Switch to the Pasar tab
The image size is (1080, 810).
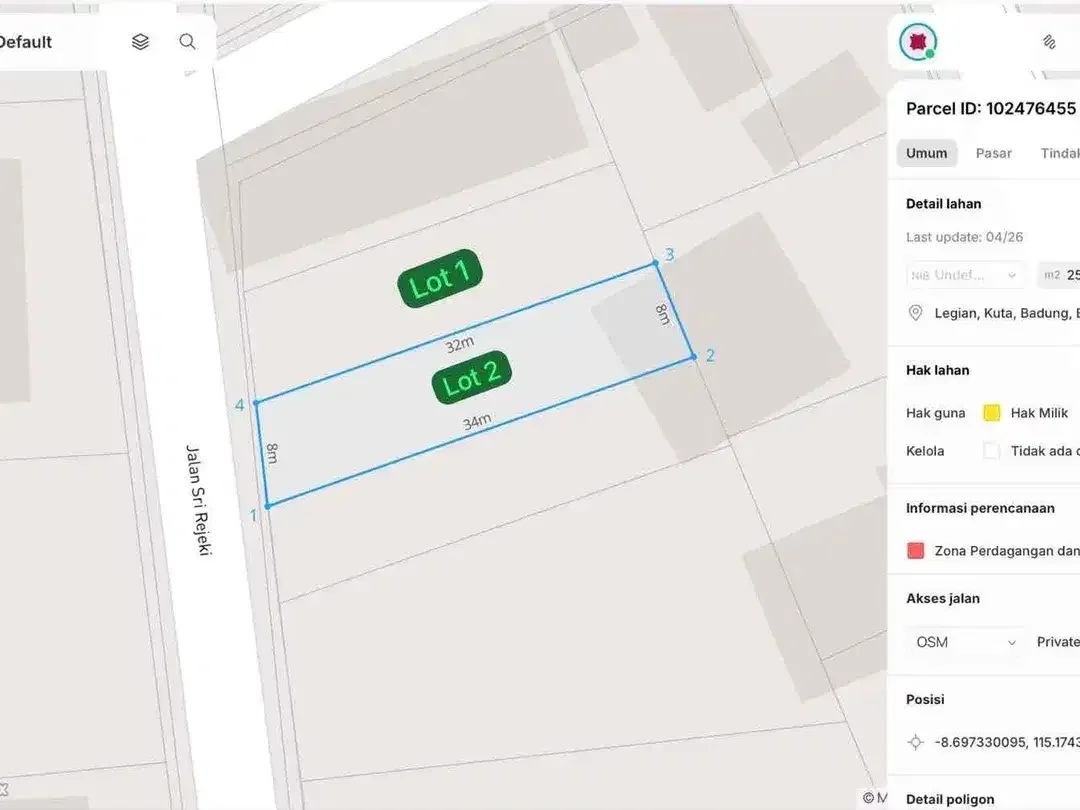(x=993, y=153)
